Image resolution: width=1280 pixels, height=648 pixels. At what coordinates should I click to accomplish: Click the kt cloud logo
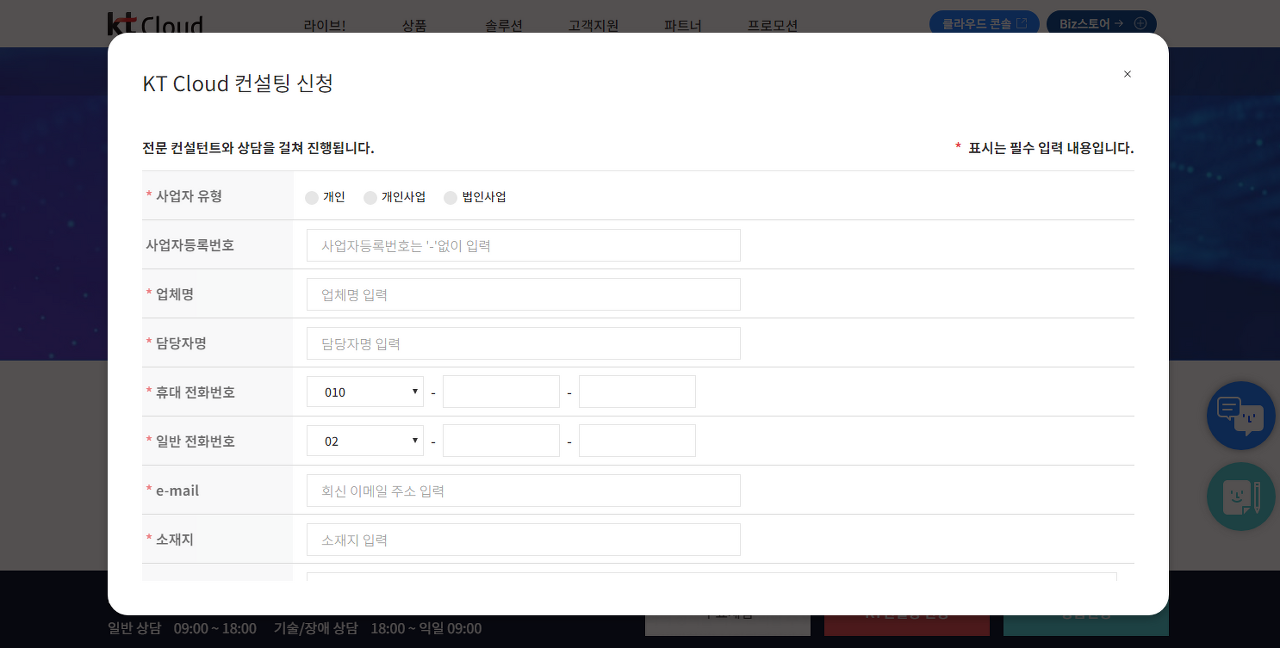pos(155,24)
